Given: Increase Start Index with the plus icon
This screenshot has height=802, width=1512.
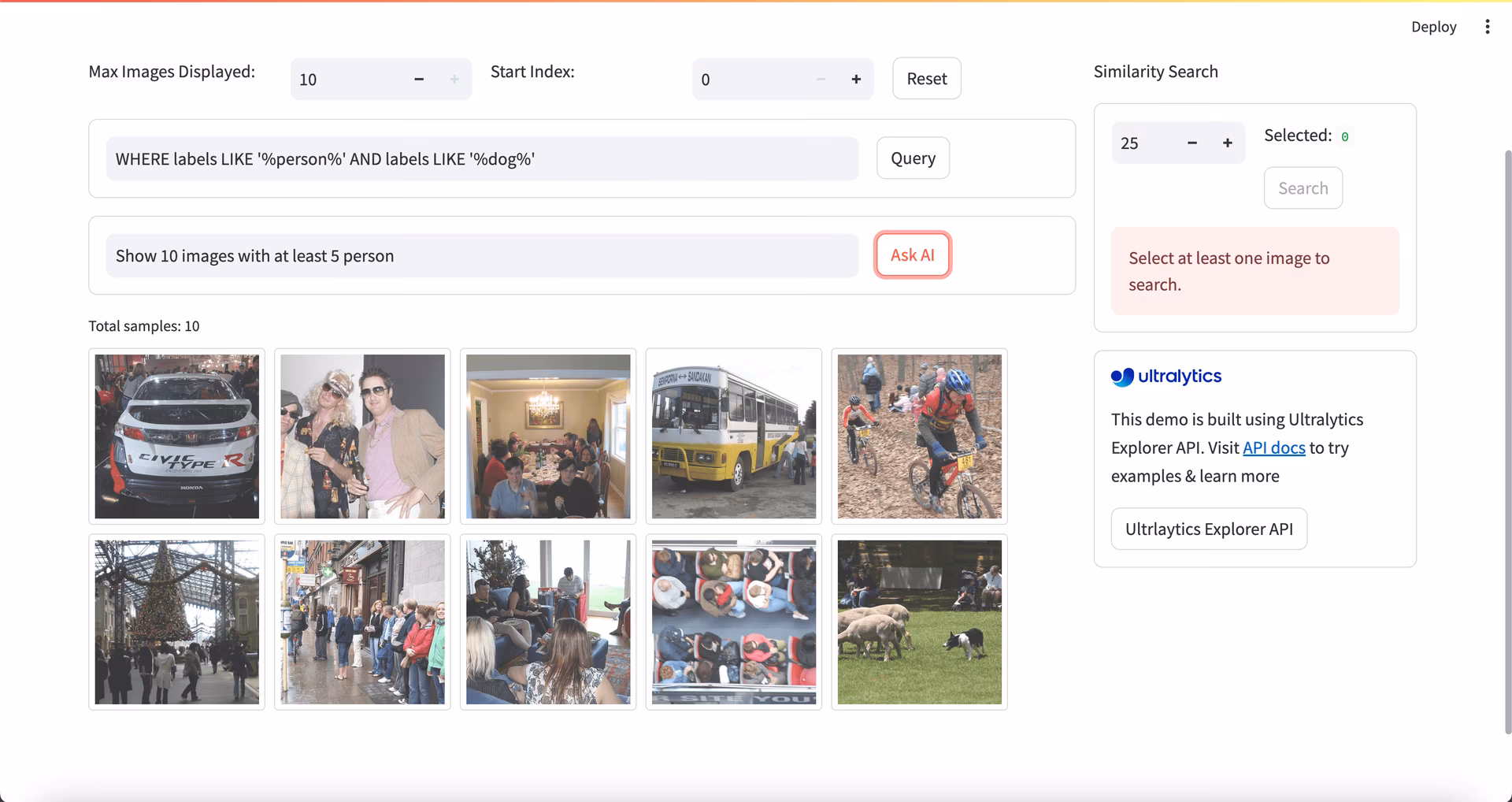Looking at the screenshot, I should pyautogui.click(x=856, y=79).
